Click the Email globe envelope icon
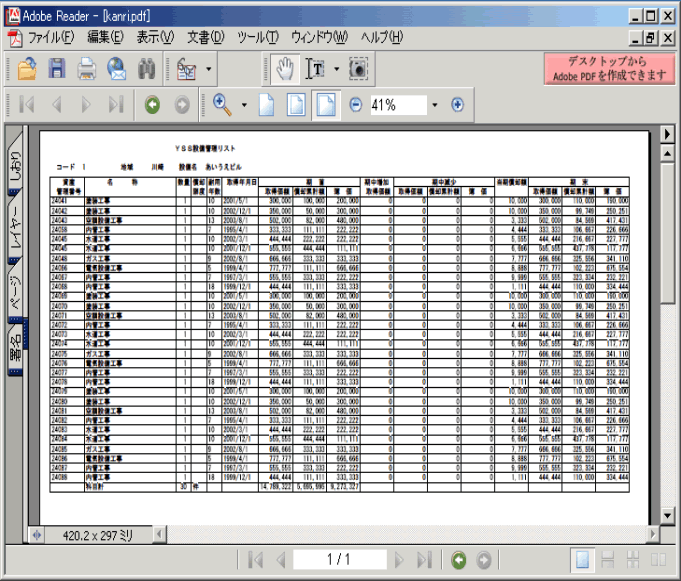Viewport: 681px width, 581px height. [116, 69]
